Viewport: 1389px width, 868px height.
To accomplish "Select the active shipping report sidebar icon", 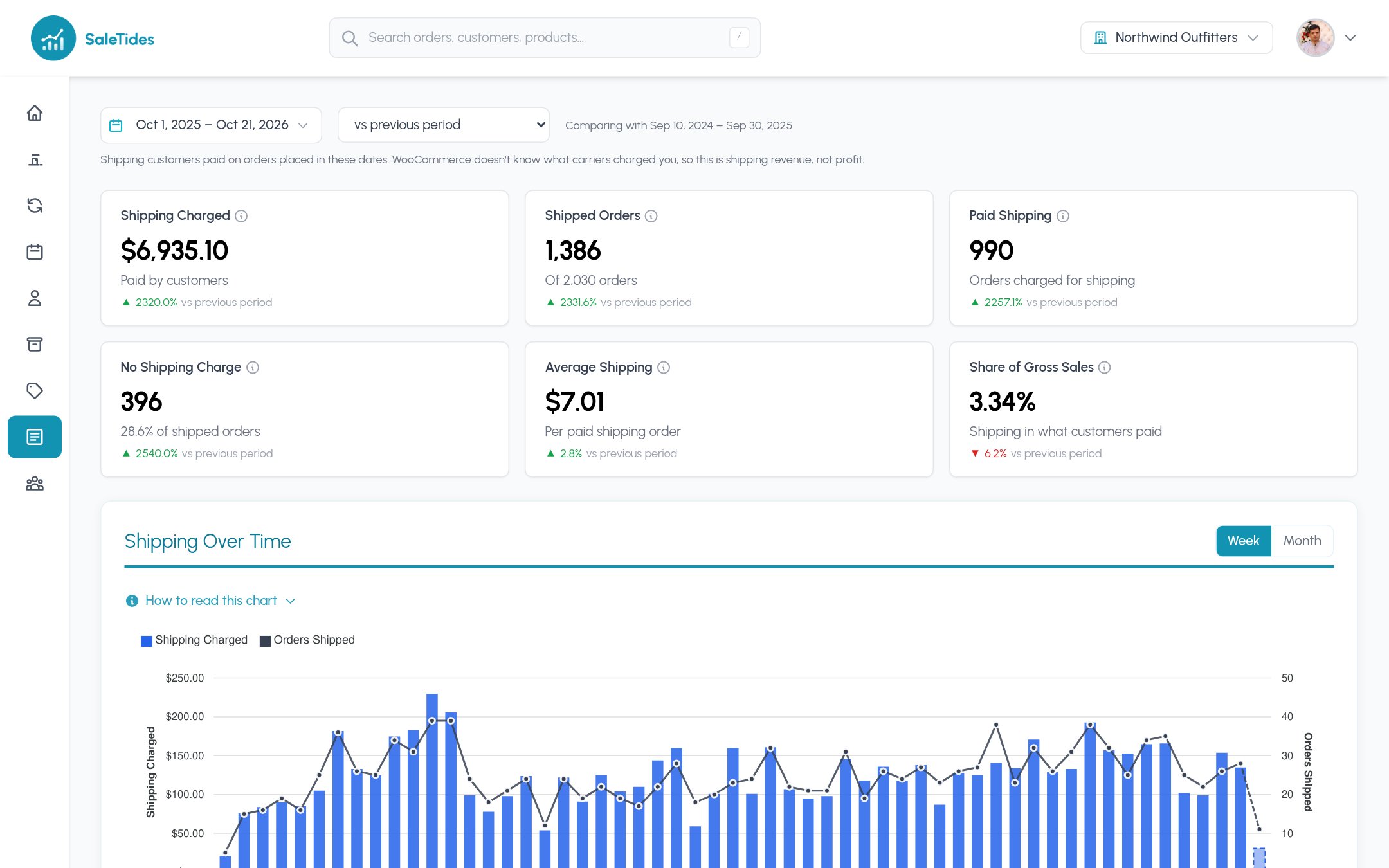I will (x=35, y=437).
